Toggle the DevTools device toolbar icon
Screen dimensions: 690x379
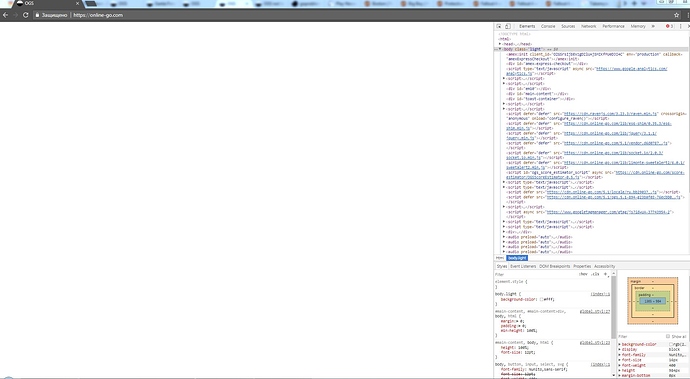point(508,26)
